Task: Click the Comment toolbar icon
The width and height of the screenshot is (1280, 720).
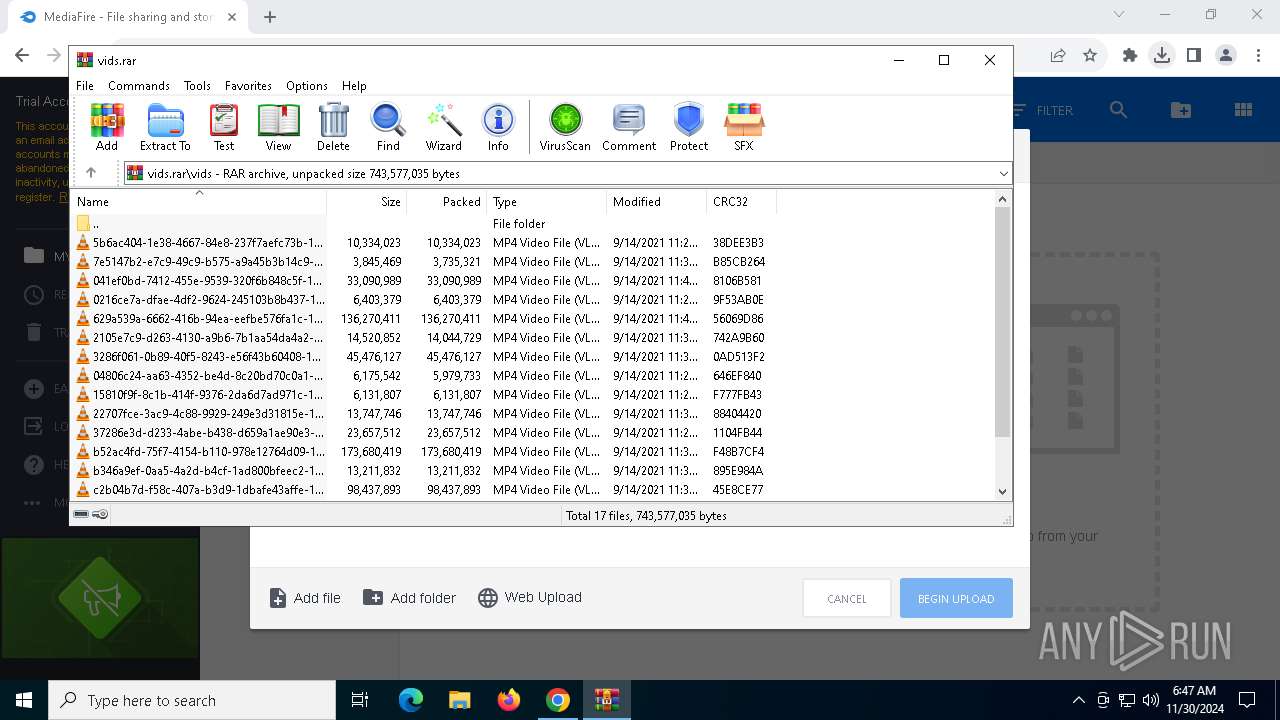Action: 629,127
